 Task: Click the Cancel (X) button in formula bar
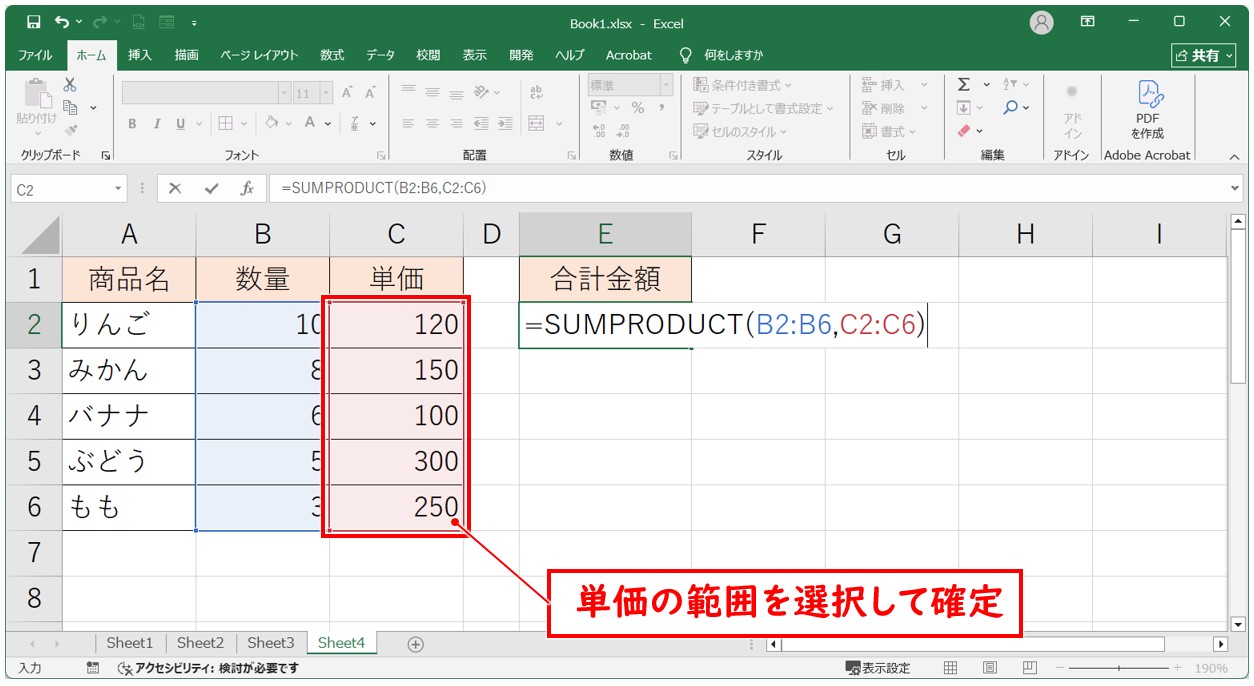(175, 188)
